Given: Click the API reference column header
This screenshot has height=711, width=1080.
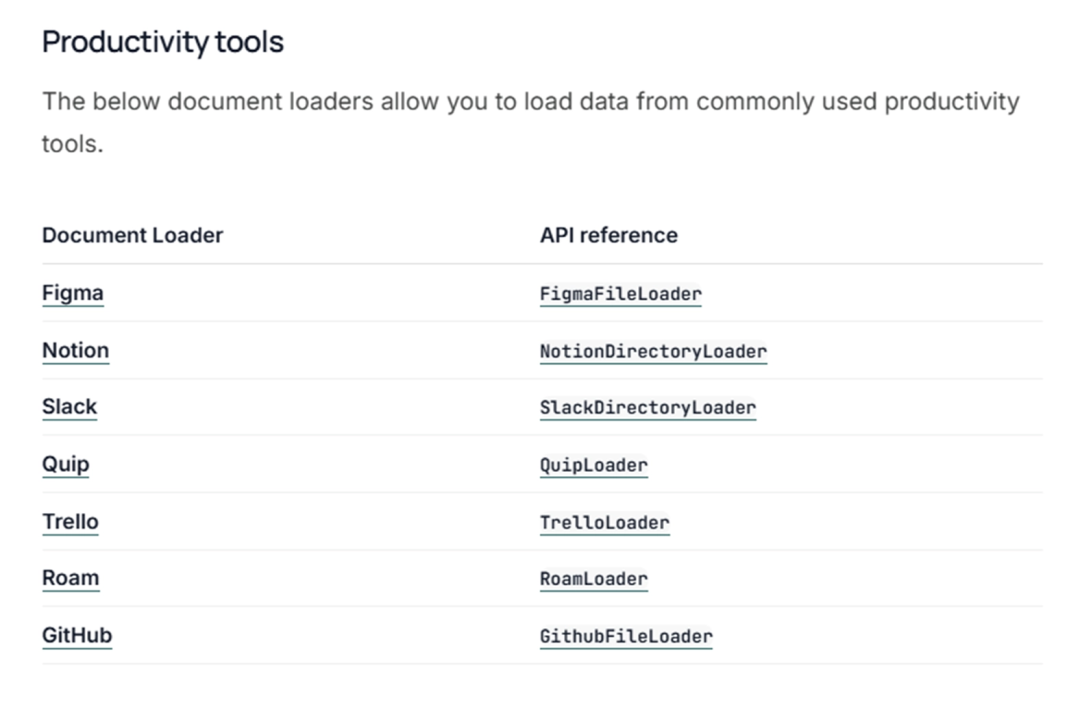Looking at the screenshot, I should pos(608,235).
